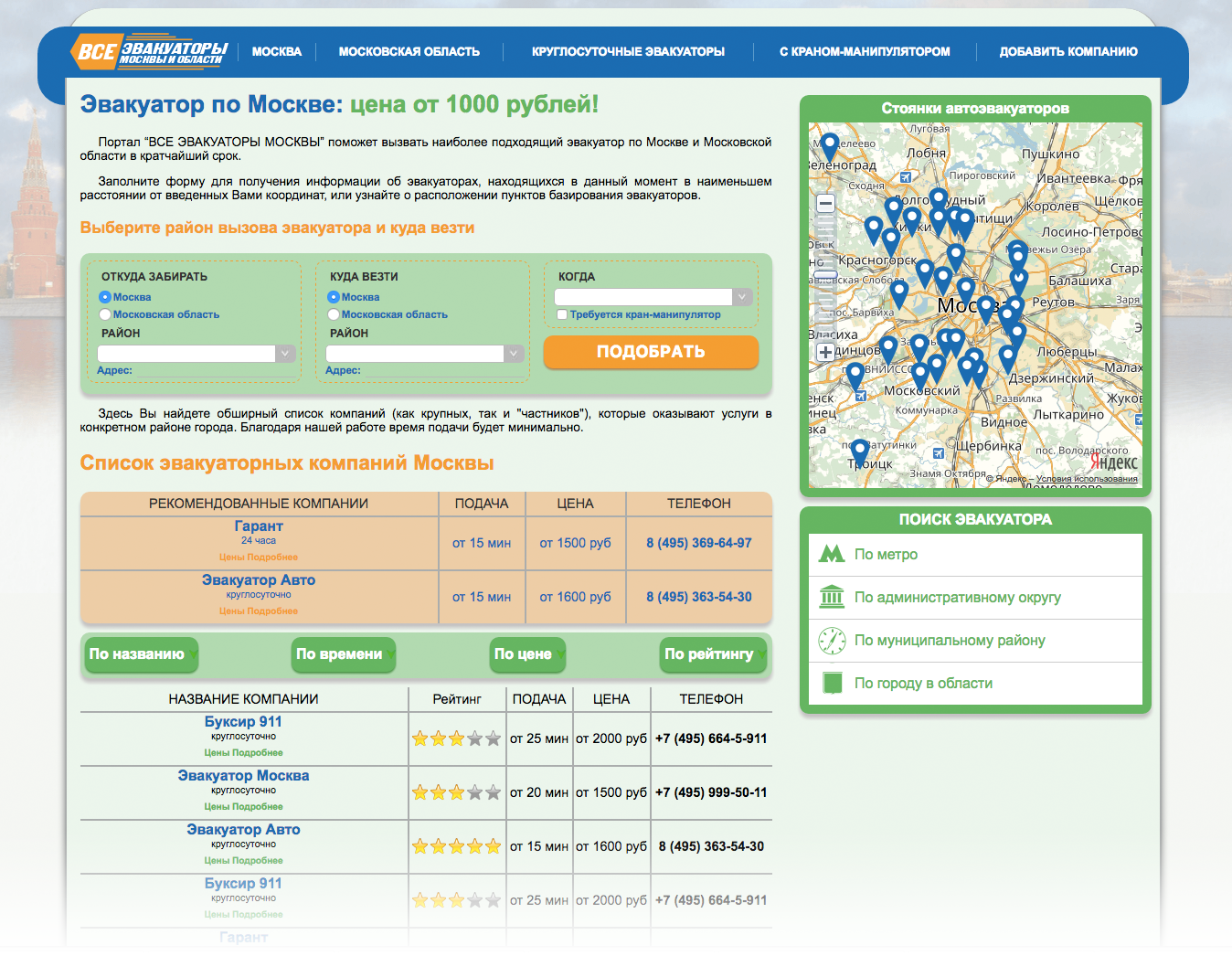The height and width of the screenshot is (956, 1232).
Task: Go to ДОБАВИТЬ КОМПАНИЮ in the navigation
Action: pos(1067,52)
